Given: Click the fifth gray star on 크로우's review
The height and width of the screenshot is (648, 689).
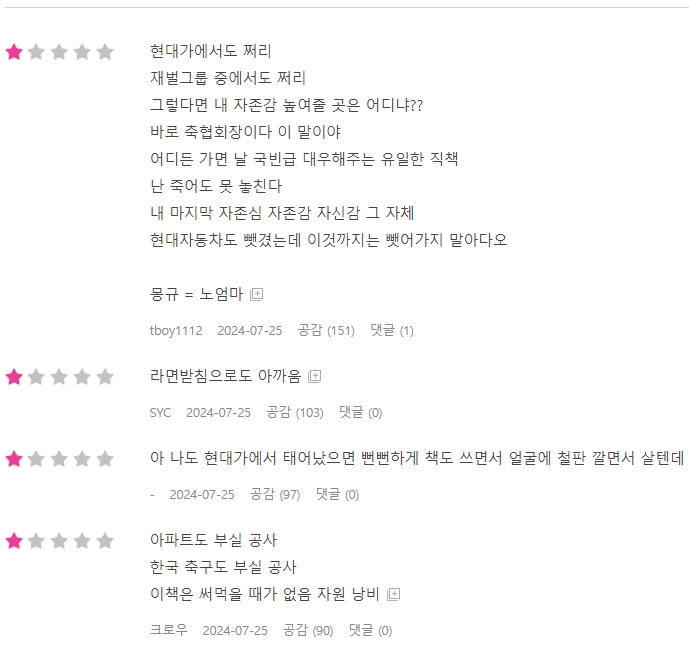Looking at the screenshot, I should 106,541.
